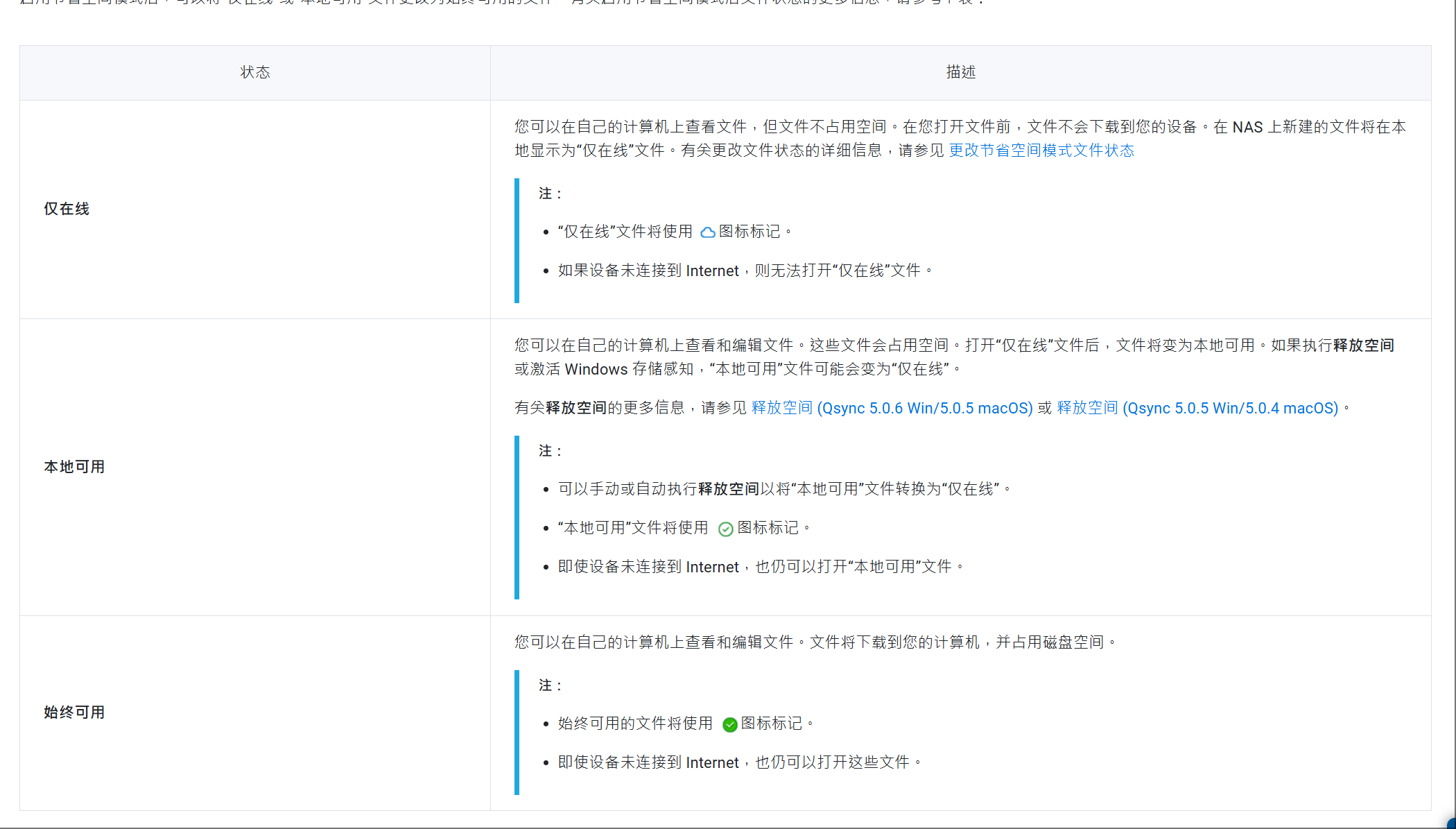Click paragraph 文件将下载到您的计算机，并占用磁盘空间

click(963, 642)
